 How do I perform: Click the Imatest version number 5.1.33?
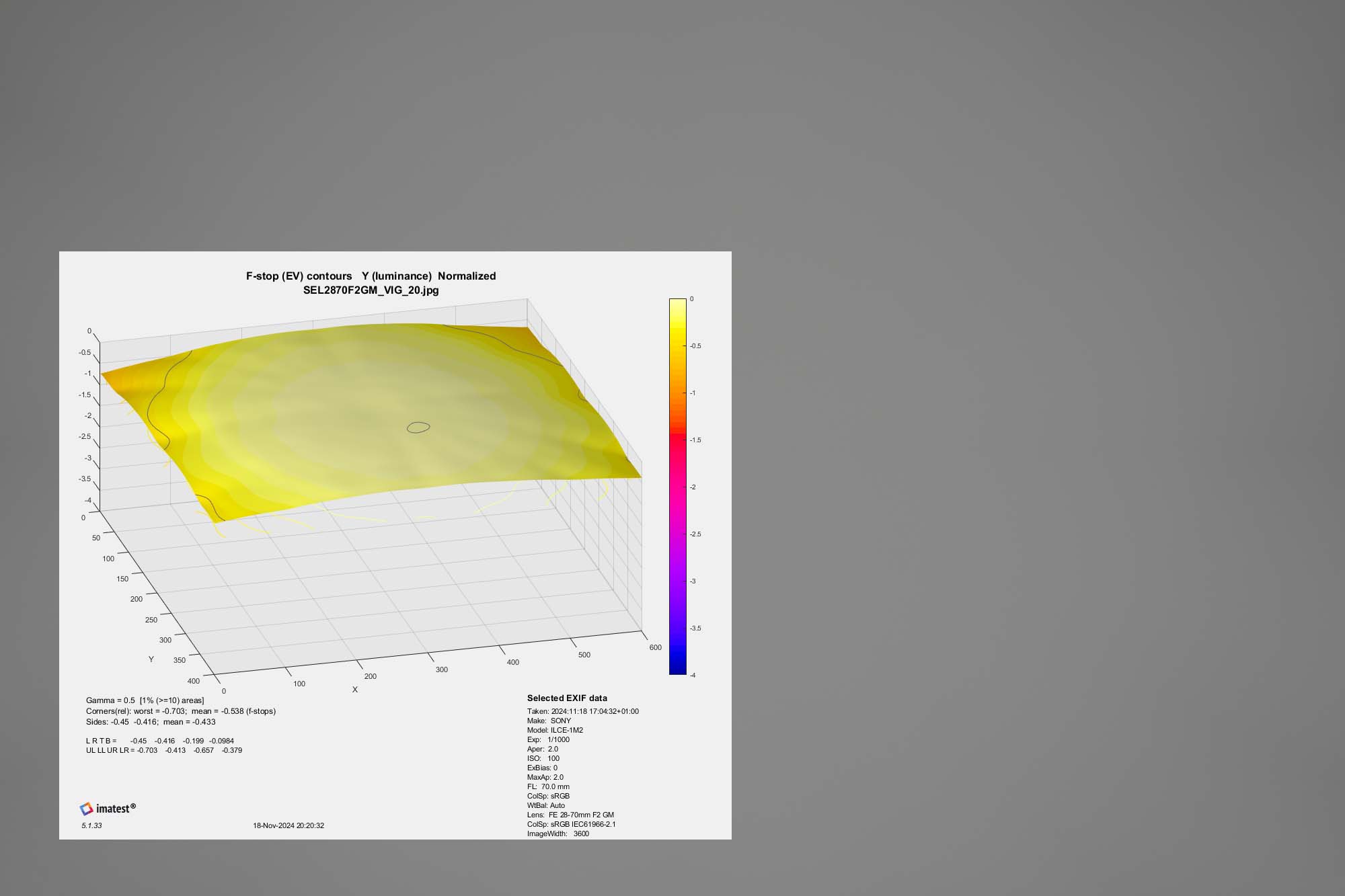pos(91,825)
